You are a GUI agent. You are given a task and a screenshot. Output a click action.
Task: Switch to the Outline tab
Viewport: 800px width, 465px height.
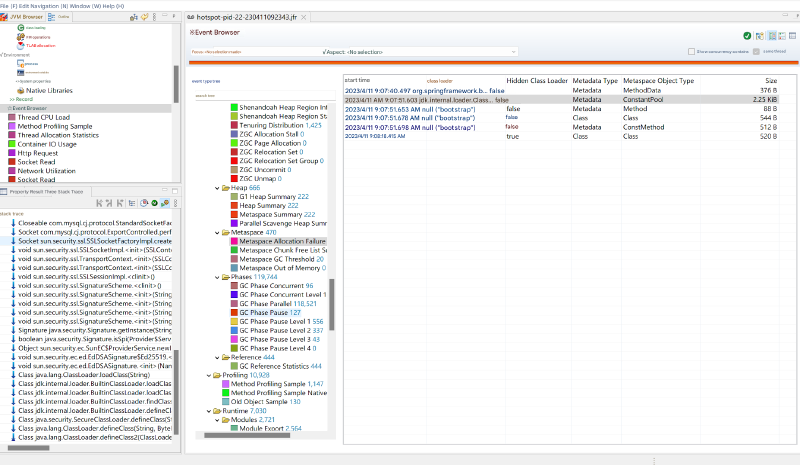tap(61, 17)
